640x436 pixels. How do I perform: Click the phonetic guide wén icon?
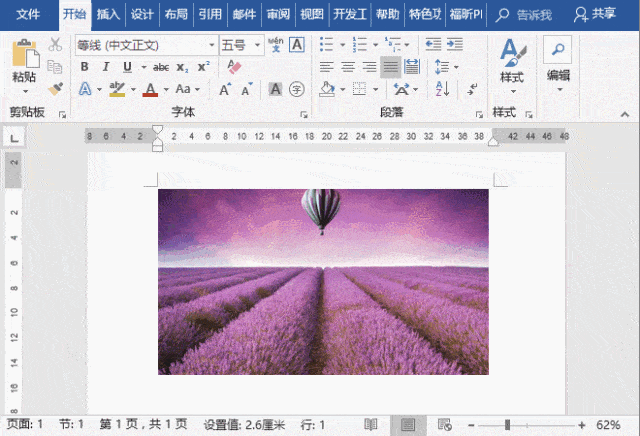276,44
